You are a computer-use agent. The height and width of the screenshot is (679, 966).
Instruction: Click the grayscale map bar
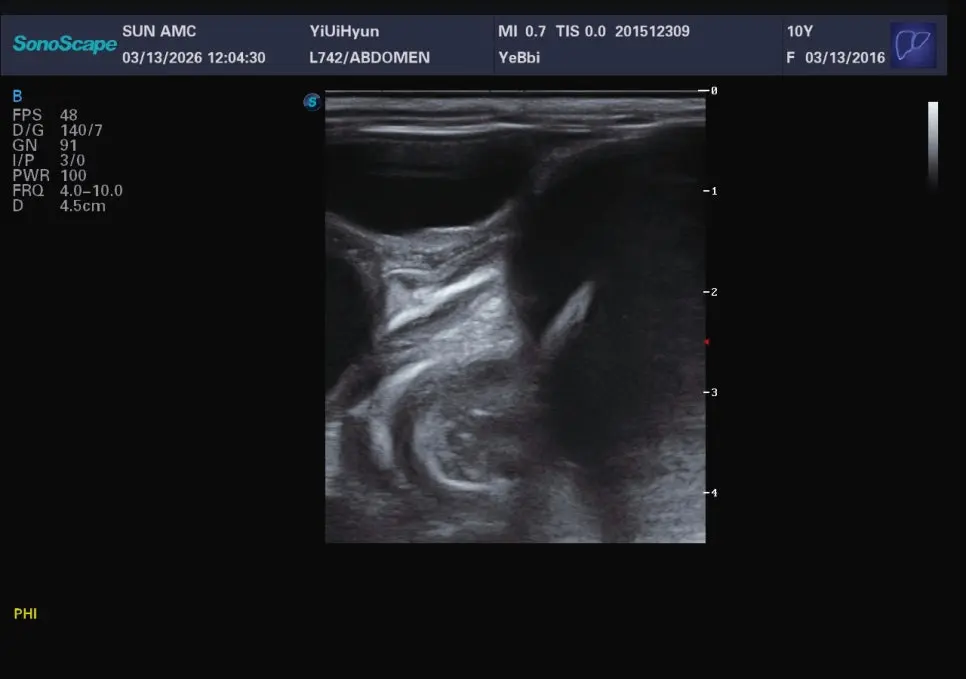(x=933, y=145)
